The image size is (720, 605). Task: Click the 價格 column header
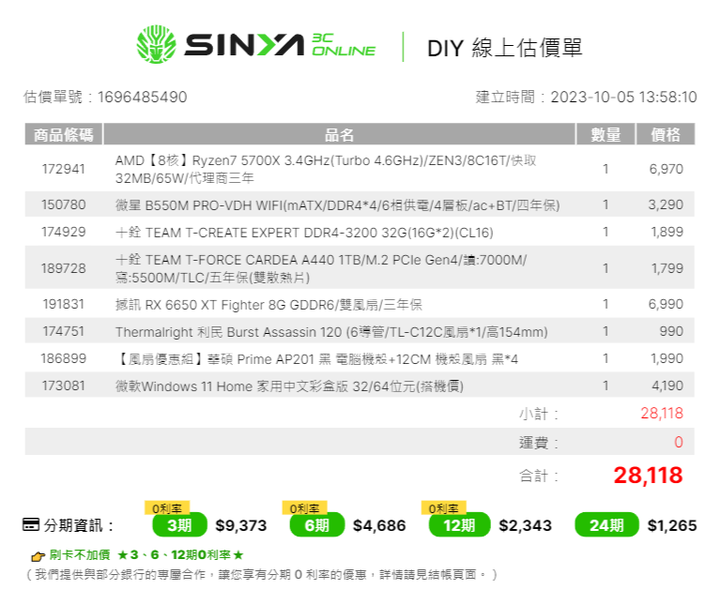[x=665, y=134]
